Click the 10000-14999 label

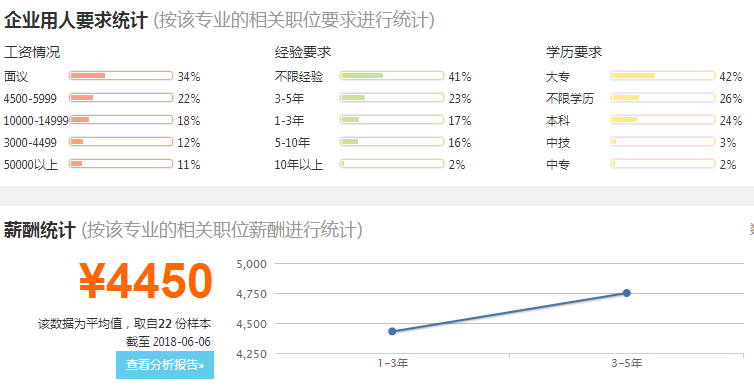tap(36, 121)
